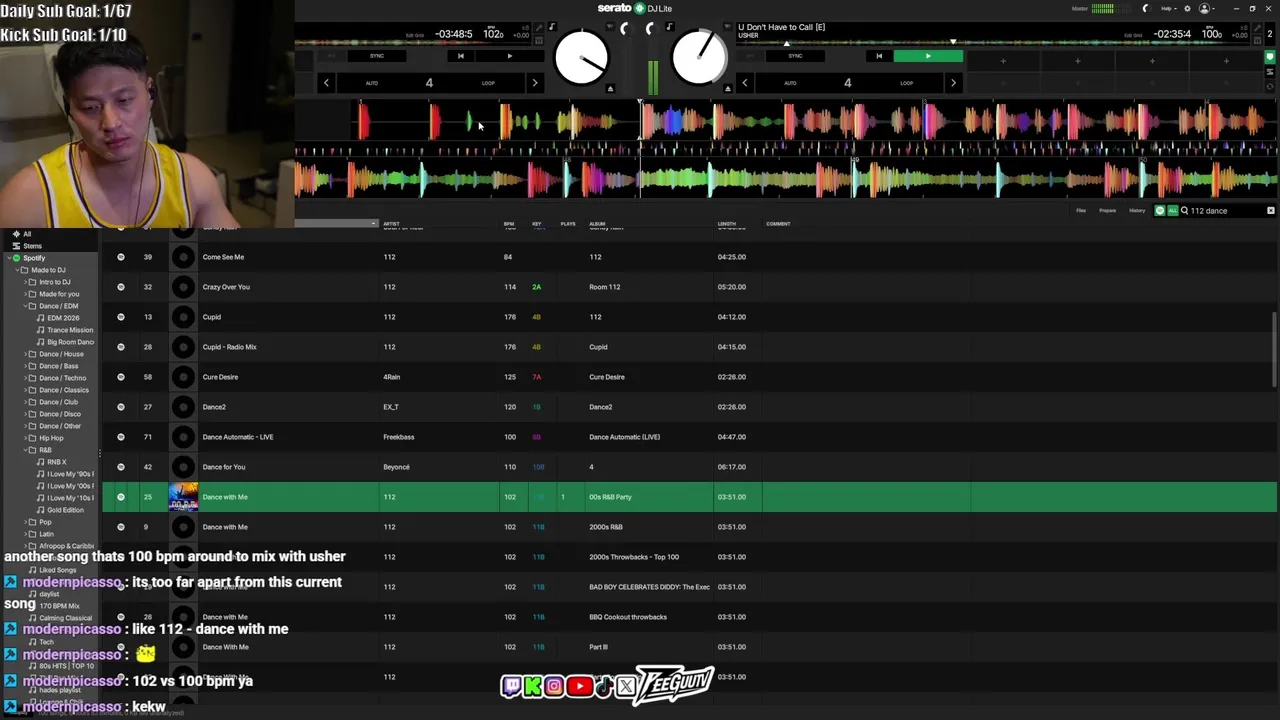Viewport: 1280px width, 720px height.
Task: Open the Prepare panel tab
Action: [1108, 211]
